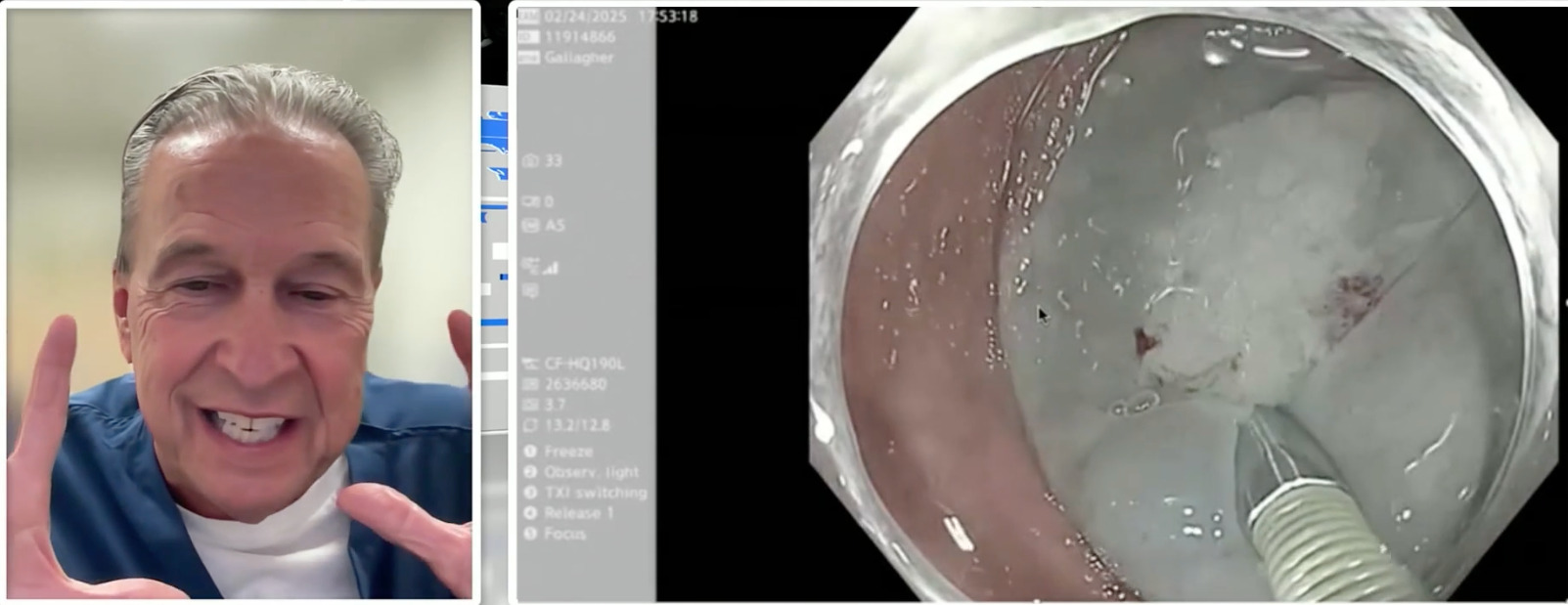
Task: Click the 2636680 serial number
Action: [x=575, y=384]
